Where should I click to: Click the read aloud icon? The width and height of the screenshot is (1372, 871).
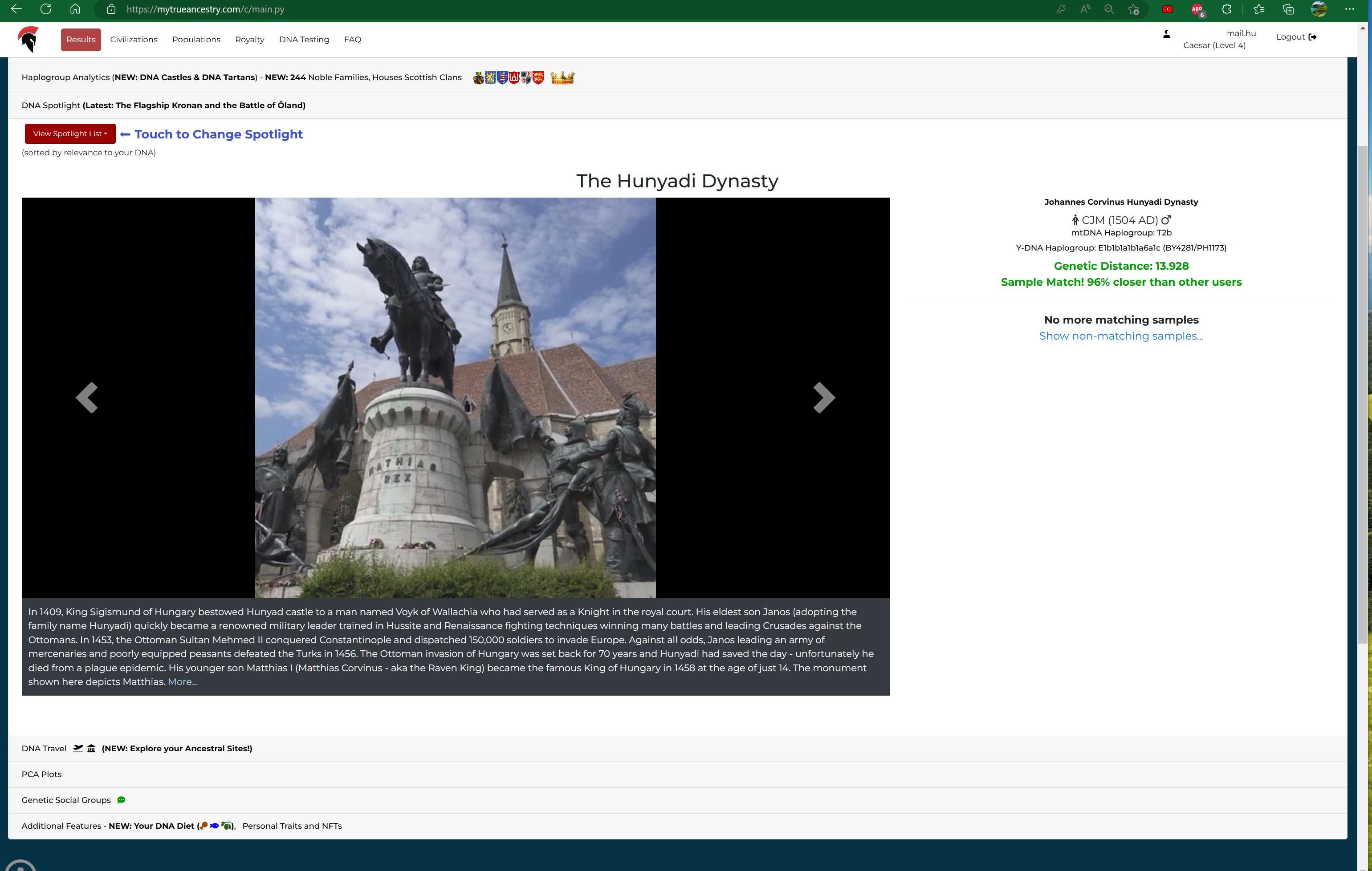pyautogui.click(x=1085, y=10)
